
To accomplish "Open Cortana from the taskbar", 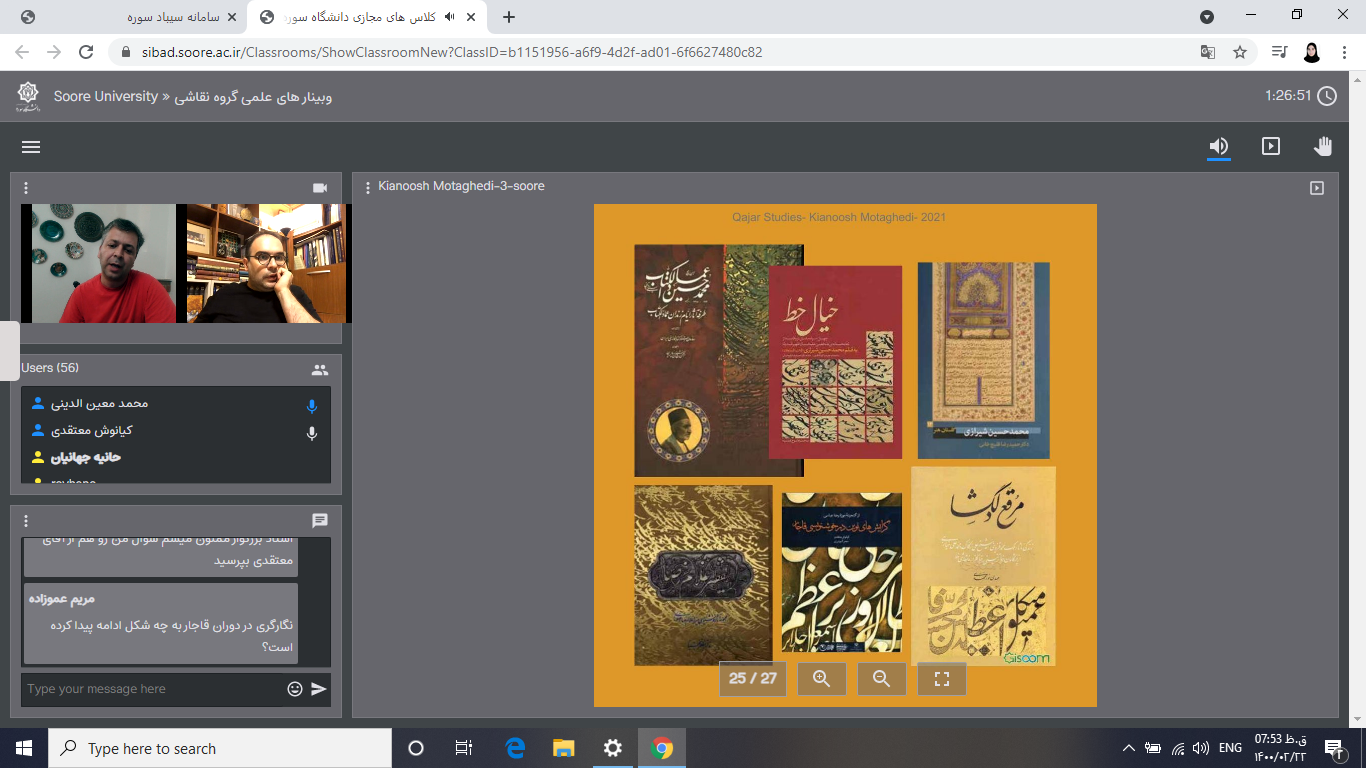I will (x=416, y=748).
